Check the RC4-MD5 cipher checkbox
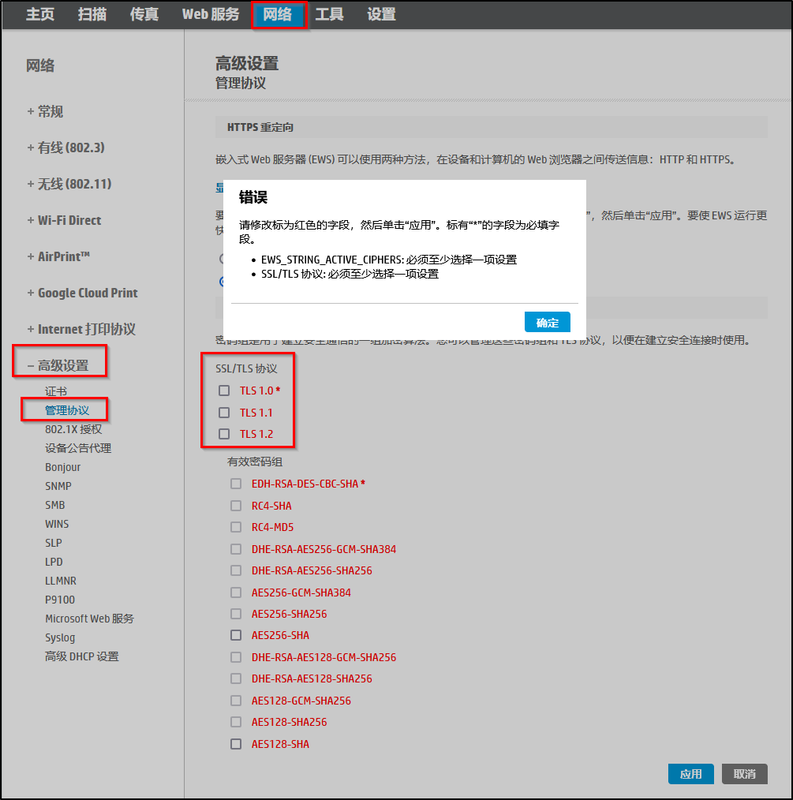 coord(236,527)
